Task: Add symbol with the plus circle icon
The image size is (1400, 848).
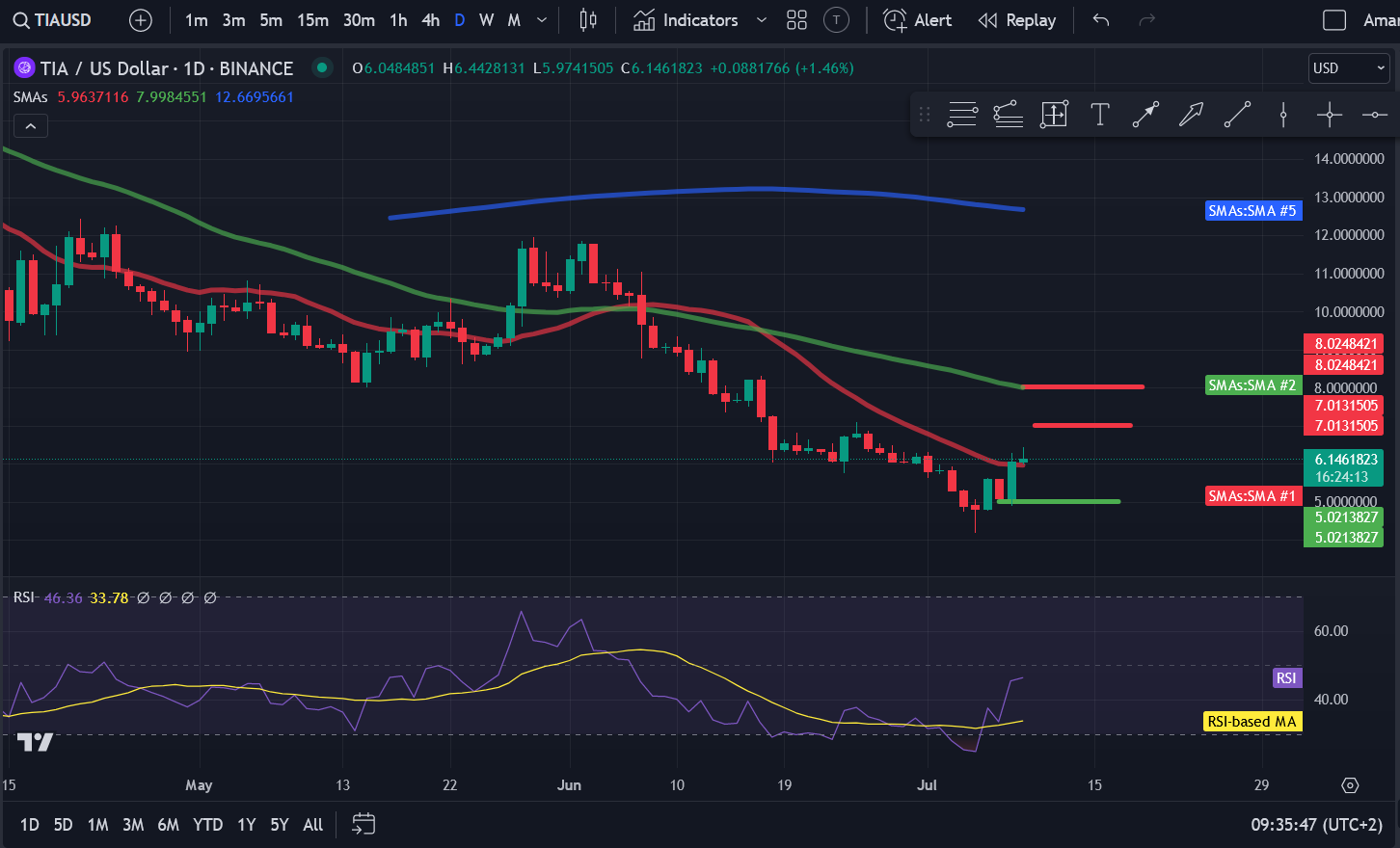Action: pos(141,20)
